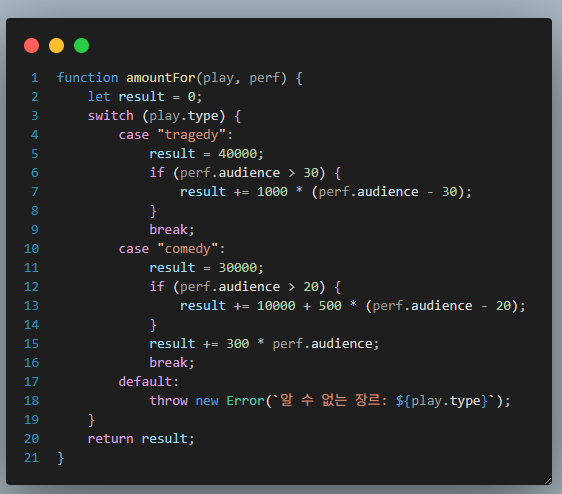
Task: Click the Korean text '알 수 없는 장르'
Action: point(330,400)
